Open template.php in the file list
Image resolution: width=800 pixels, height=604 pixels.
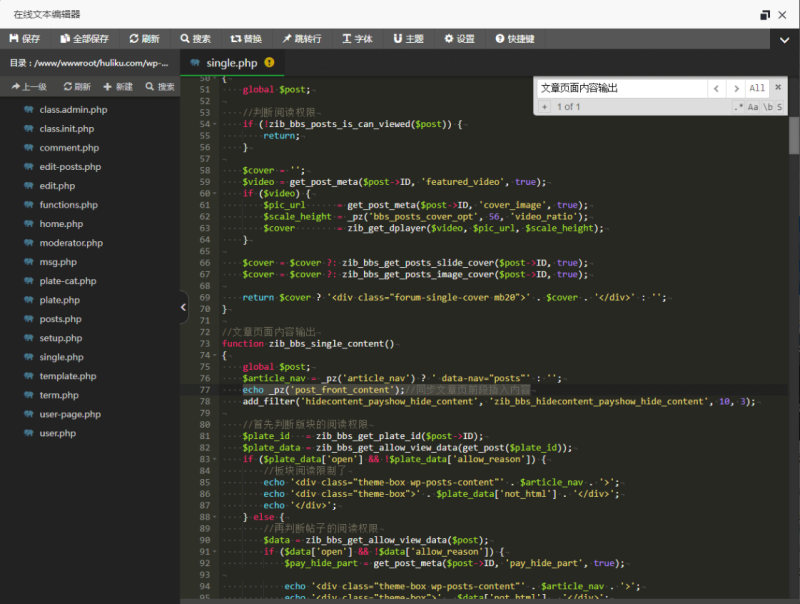coord(68,376)
